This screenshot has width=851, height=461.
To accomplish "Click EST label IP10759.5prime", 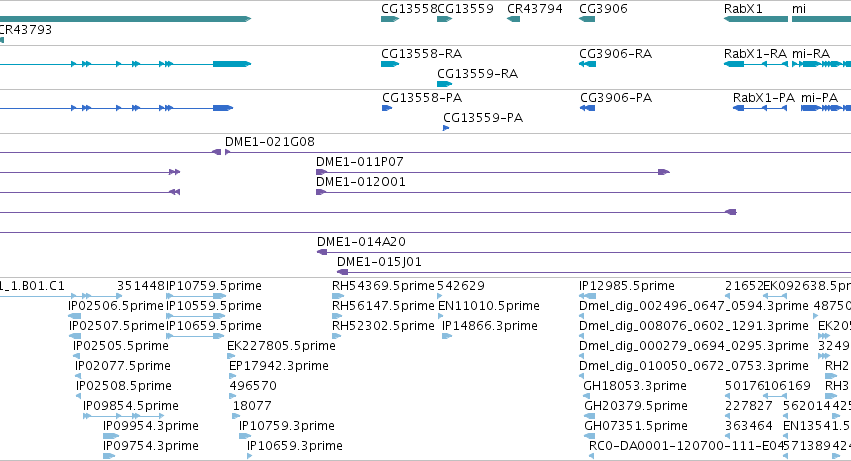I will (x=214, y=286).
